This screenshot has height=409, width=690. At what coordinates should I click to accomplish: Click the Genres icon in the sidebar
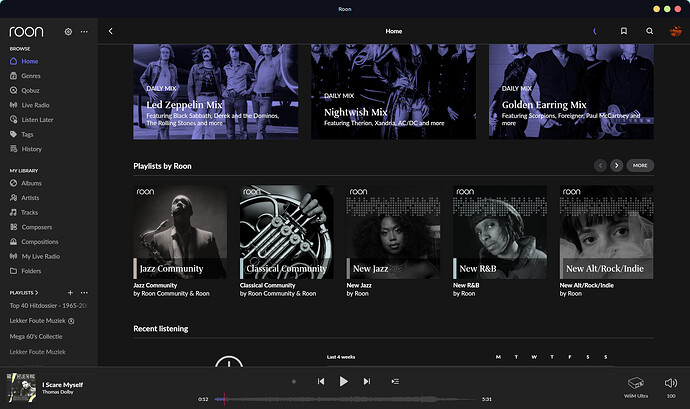(14, 76)
